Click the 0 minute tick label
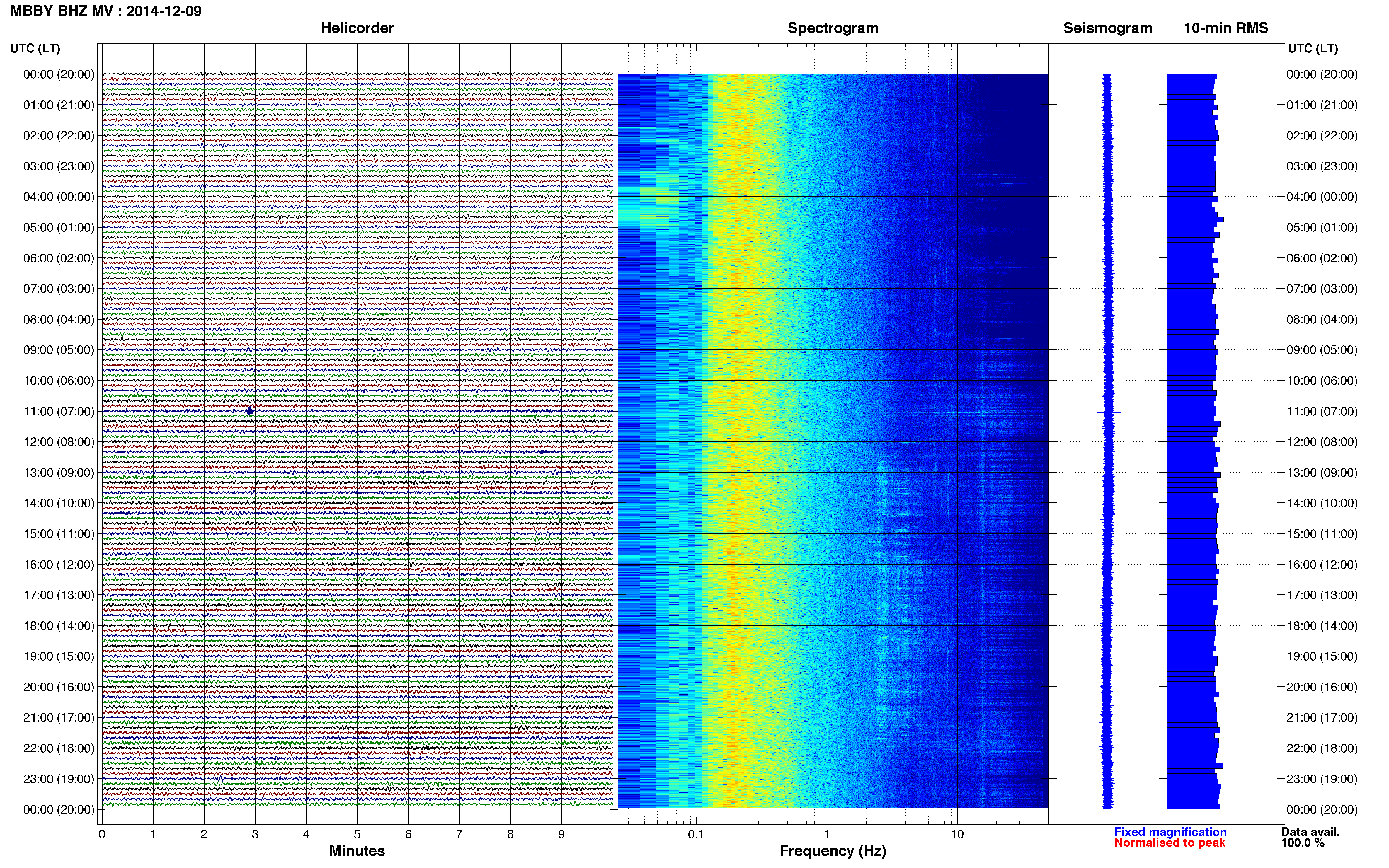The width and height of the screenshot is (1389, 868). (102, 835)
